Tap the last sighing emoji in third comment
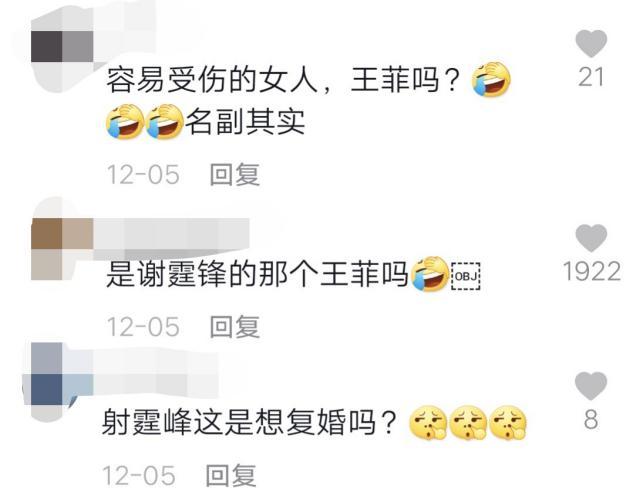Image resolution: width=633 pixels, height=489 pixels. [508, 423]
